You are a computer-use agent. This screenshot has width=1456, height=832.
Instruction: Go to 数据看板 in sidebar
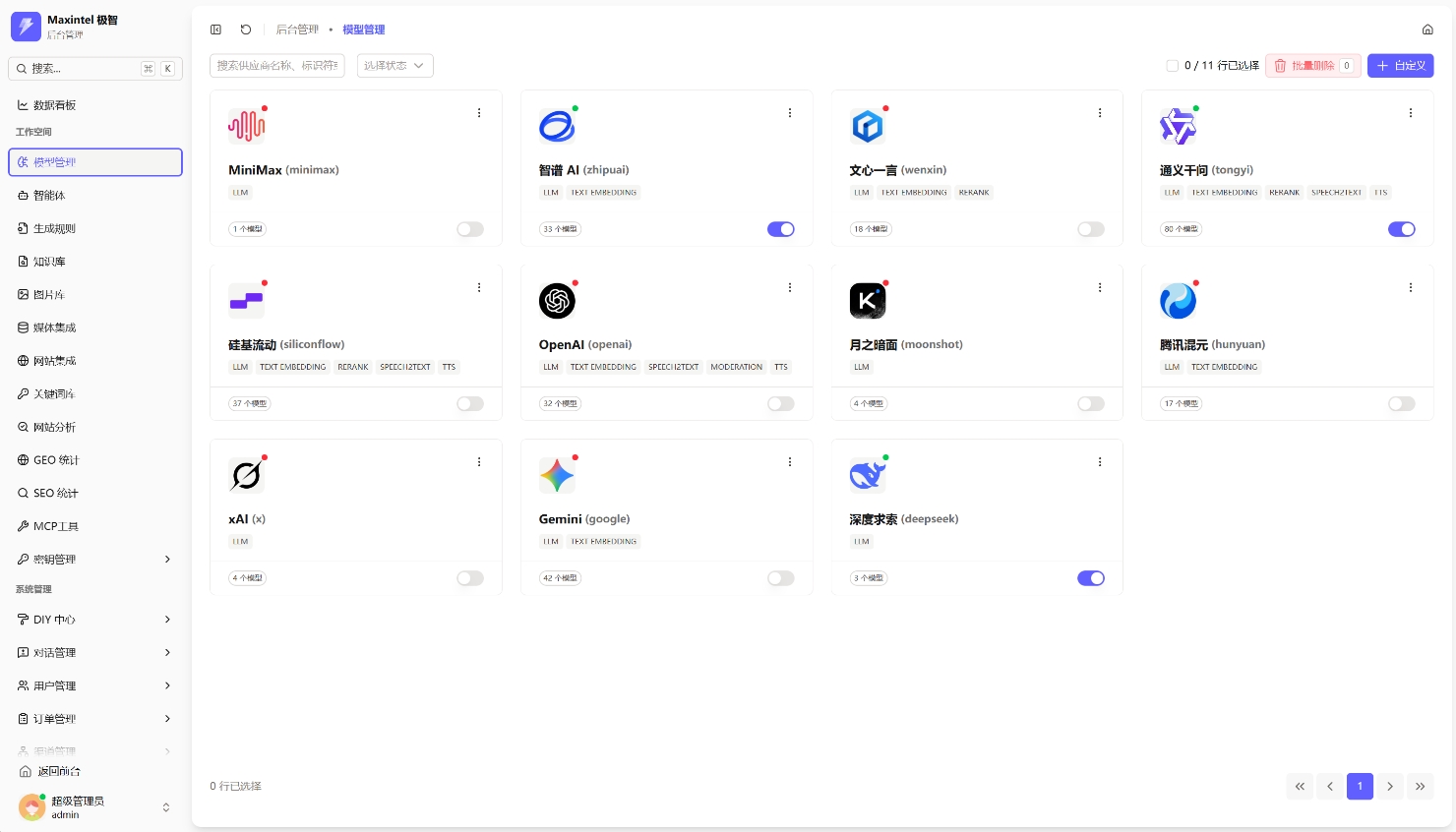click(54, 105)
